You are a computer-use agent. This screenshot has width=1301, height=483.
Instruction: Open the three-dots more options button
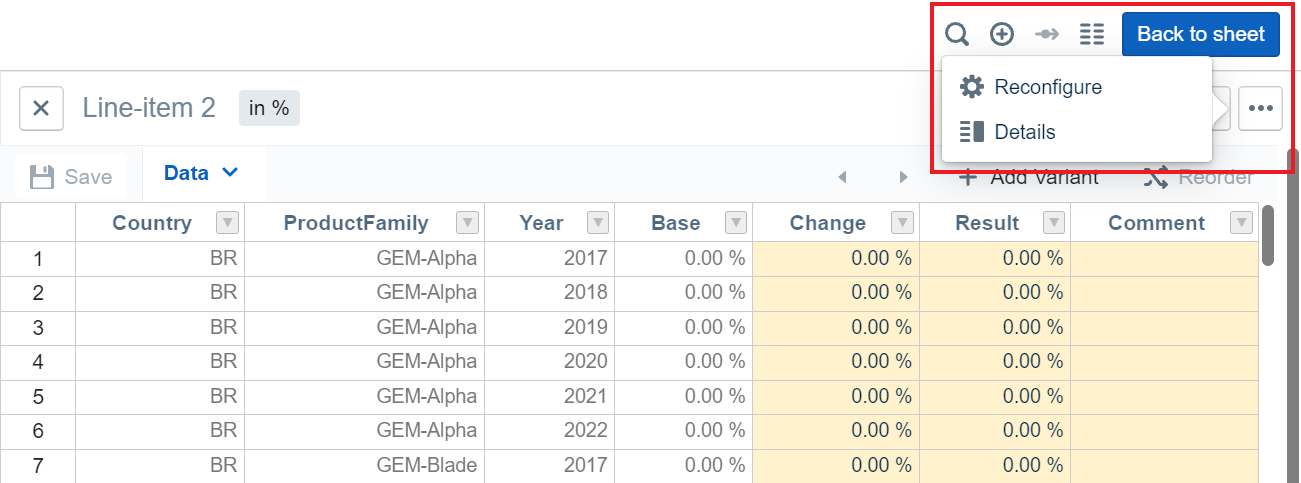point(1260,108)
